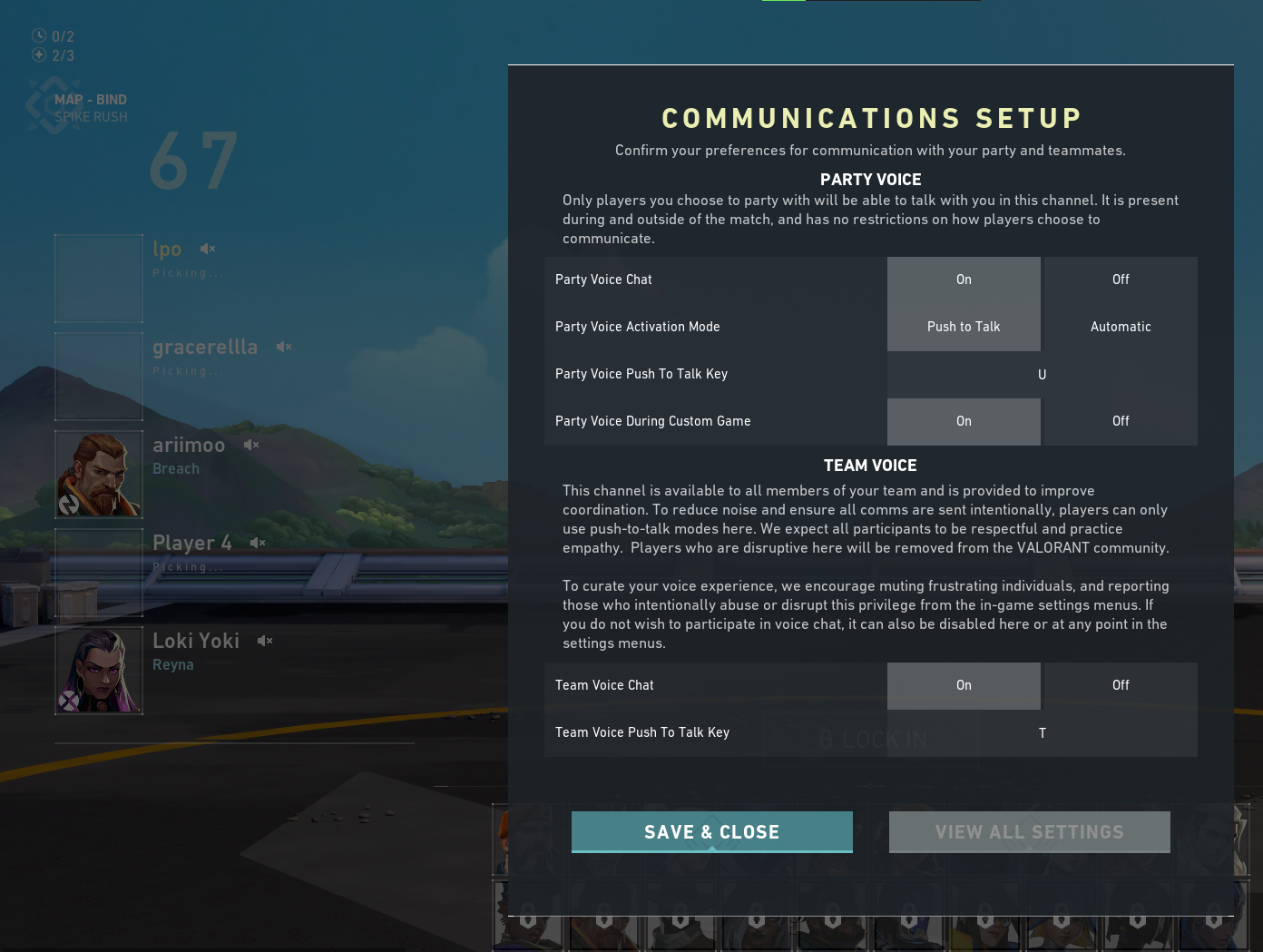Click lpo's empty agent portrait slot

click(99, 279)
